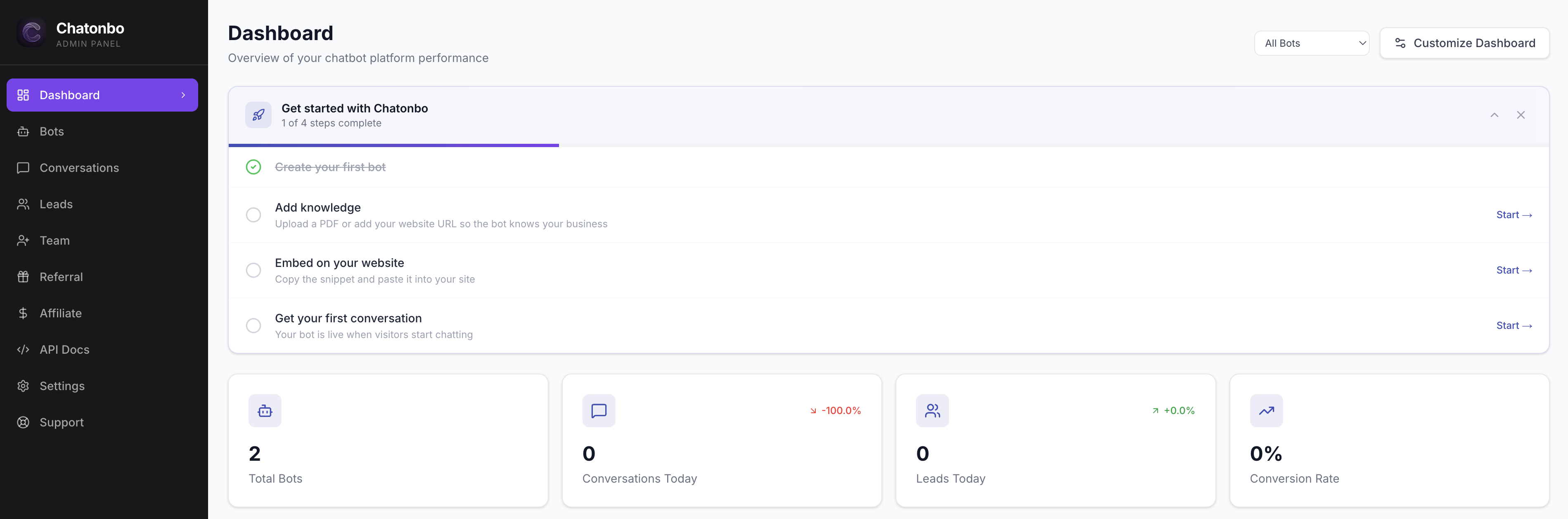The image size is (1568, 519).
Task: Expand the Dashboard menu via its chevron
Action: (183, 94)
